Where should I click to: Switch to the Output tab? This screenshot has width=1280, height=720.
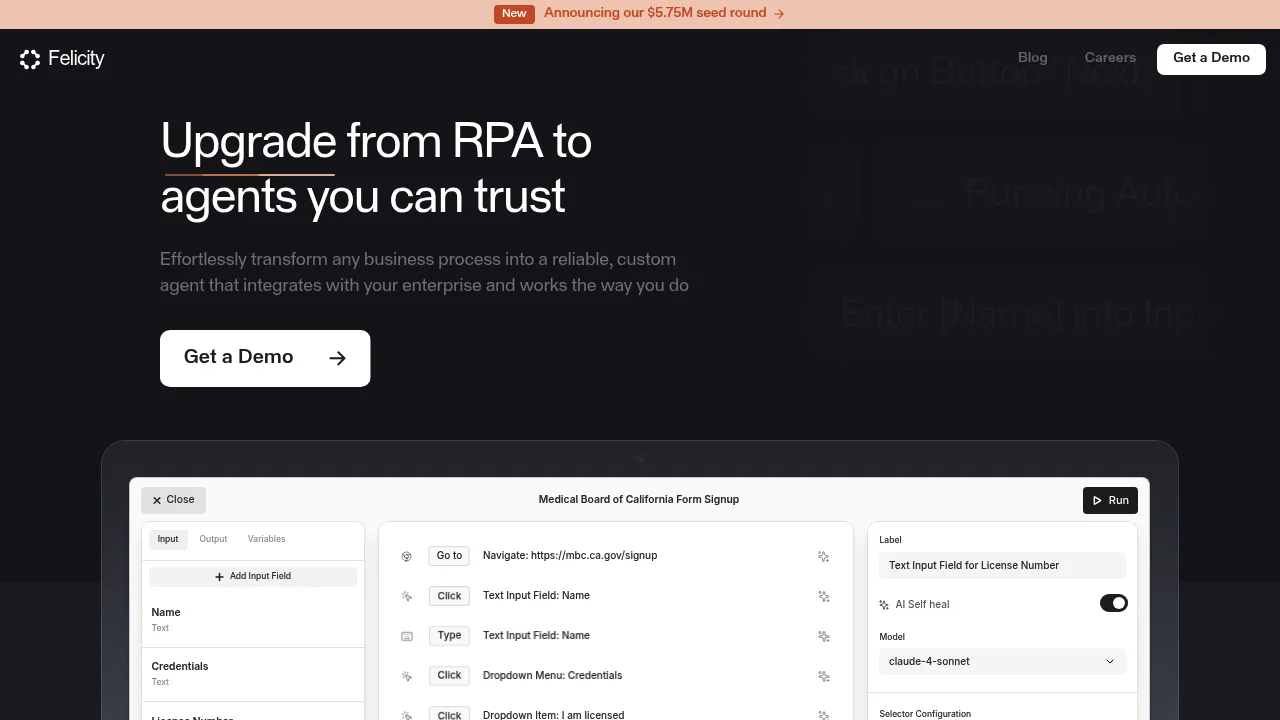point(213,539)
